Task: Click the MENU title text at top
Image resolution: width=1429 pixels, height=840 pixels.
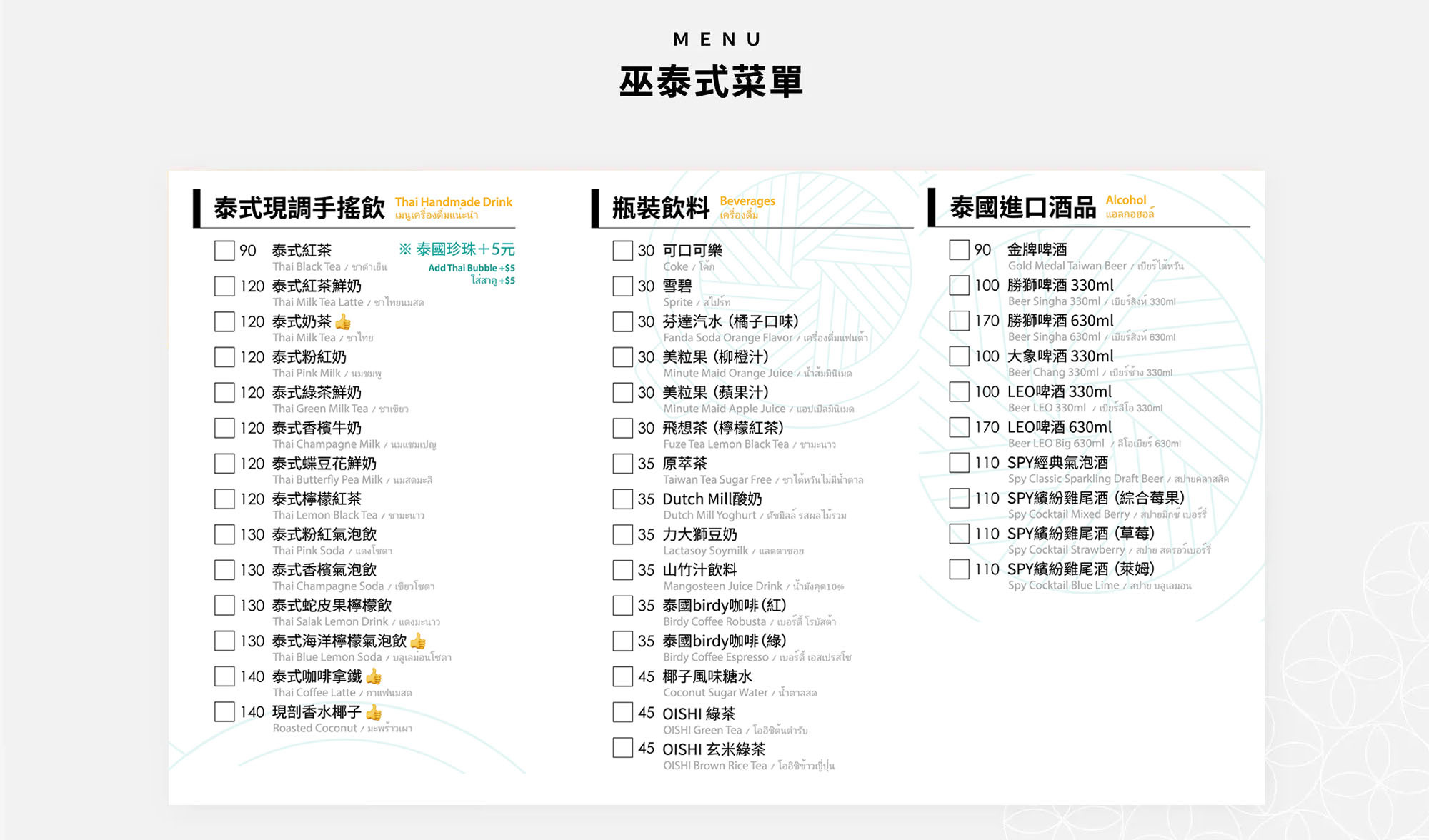Action: (717, 39)
